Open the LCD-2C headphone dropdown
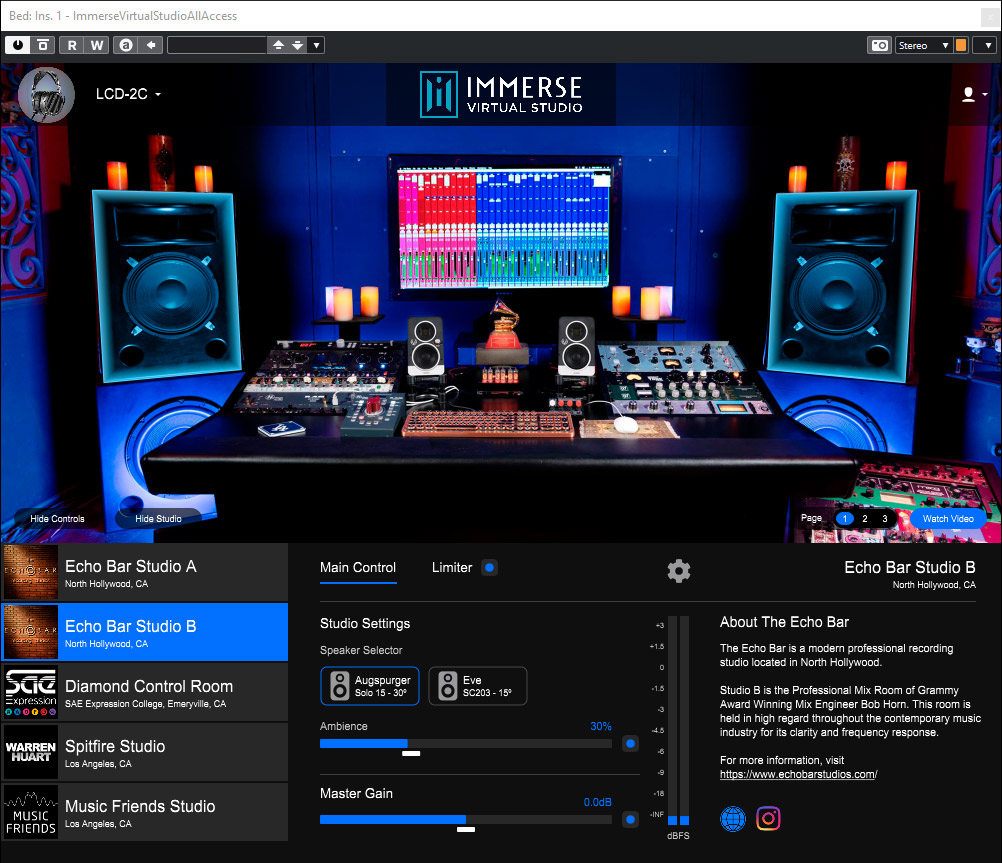 coord(128,94)
